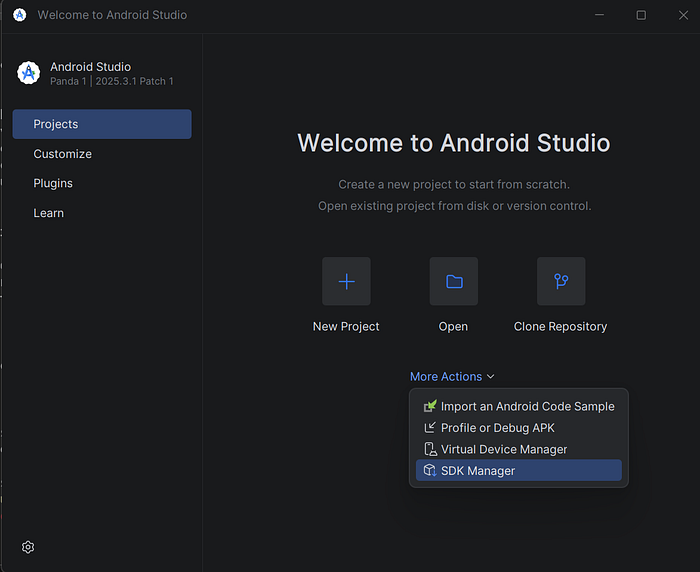This screenshot has height=572, width=700.
Task: Switch to the Customize tab
Action: (102, 154)
